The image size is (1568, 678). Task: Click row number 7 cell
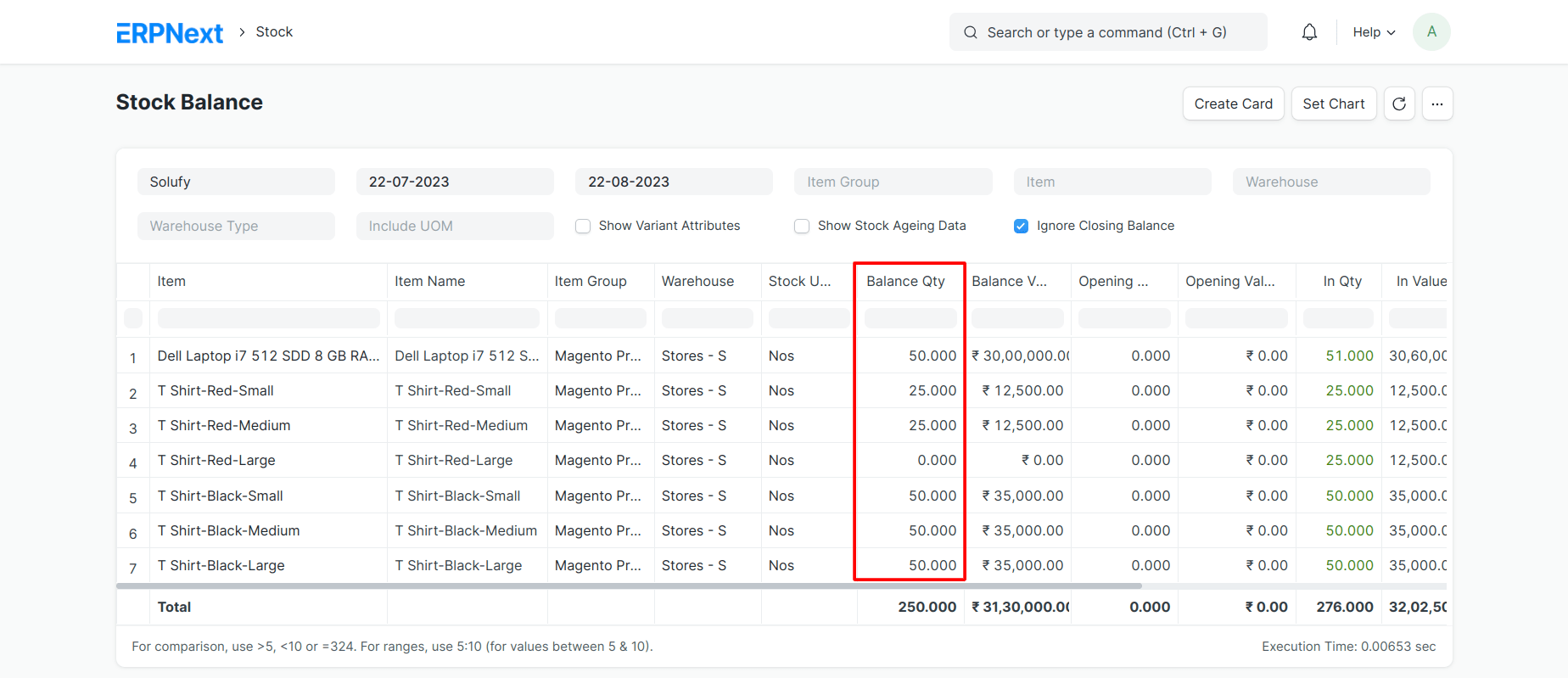point(133,567)
